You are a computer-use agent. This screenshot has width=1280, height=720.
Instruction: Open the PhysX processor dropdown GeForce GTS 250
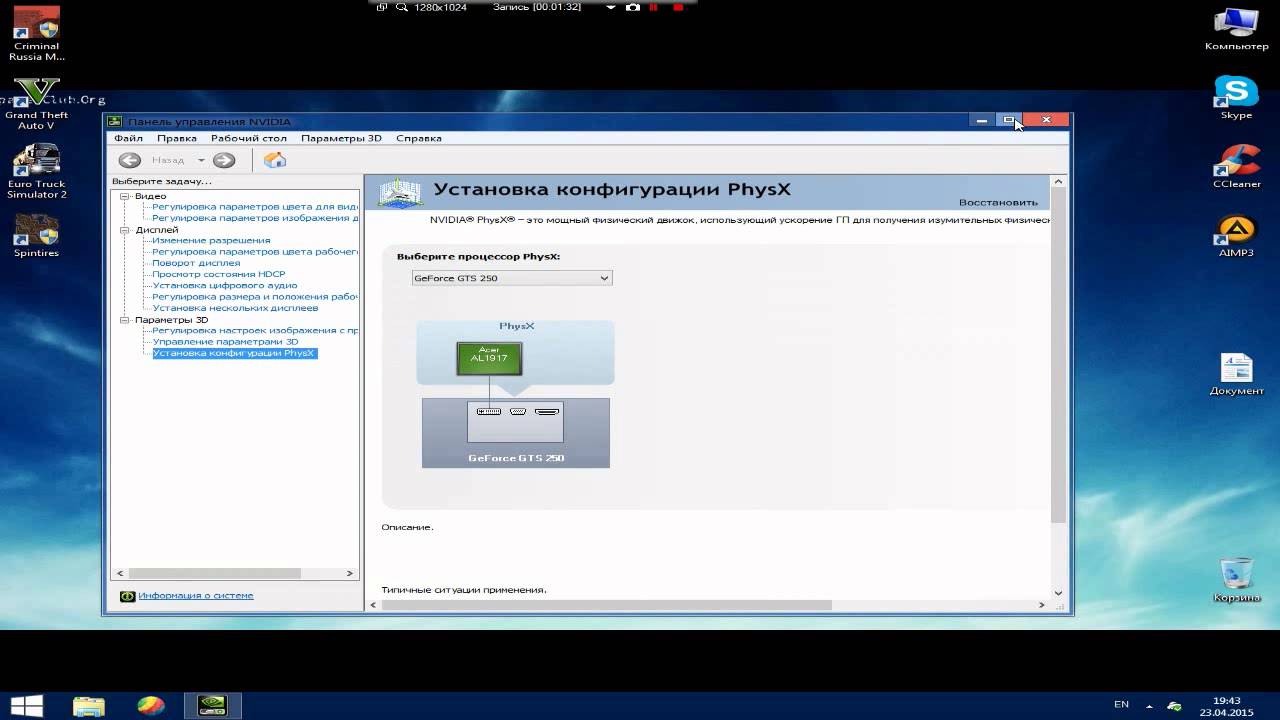[x=512, y=278]
